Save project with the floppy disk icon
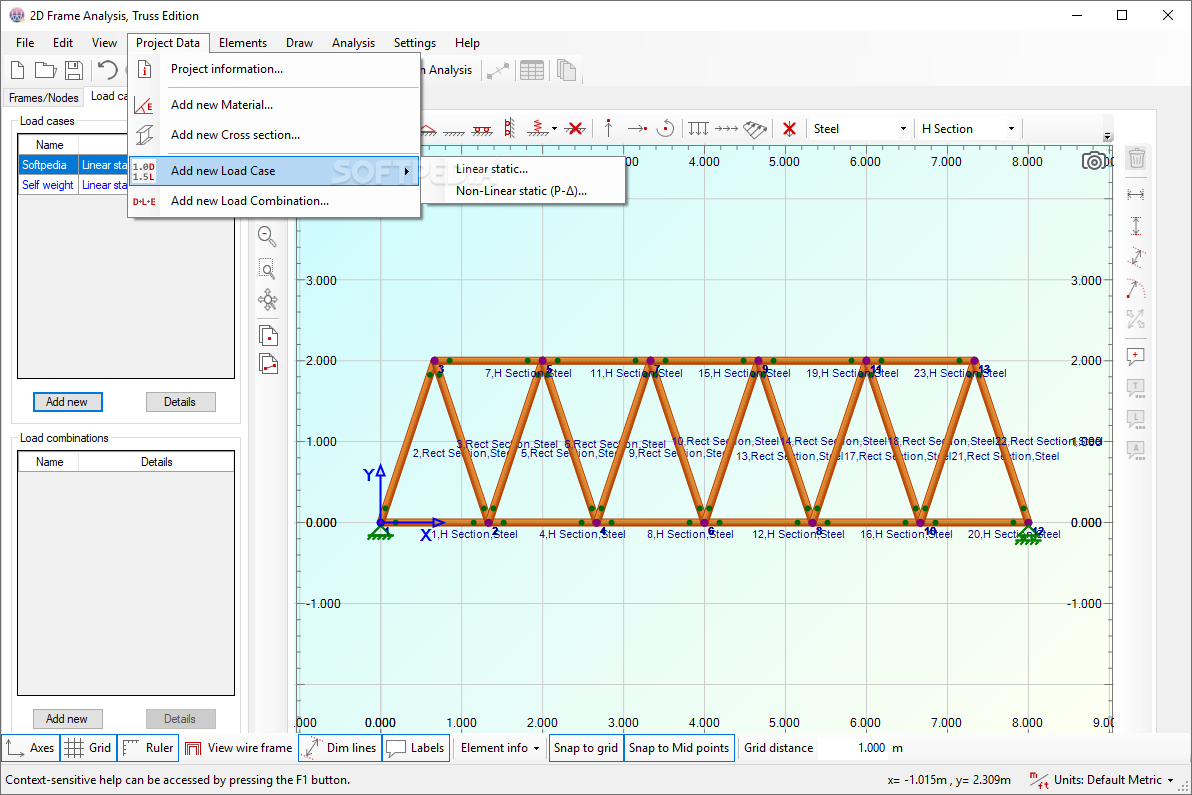 tap(74, 71)
